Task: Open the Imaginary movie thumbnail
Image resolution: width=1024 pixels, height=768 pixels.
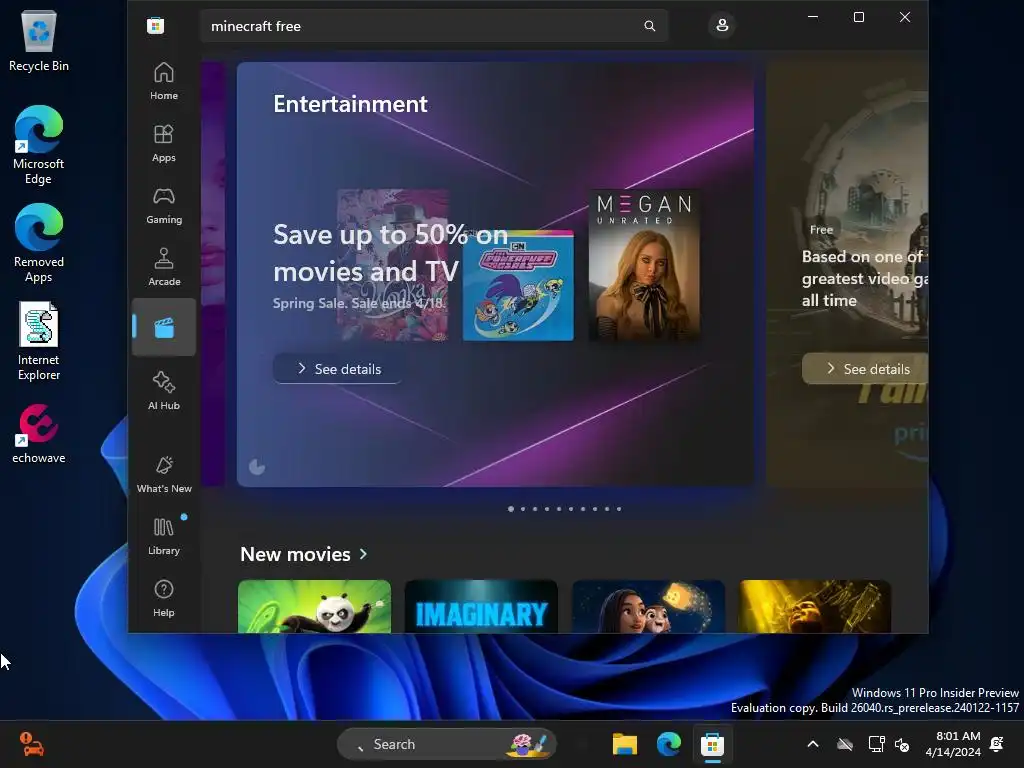Action: coord(481,607)
